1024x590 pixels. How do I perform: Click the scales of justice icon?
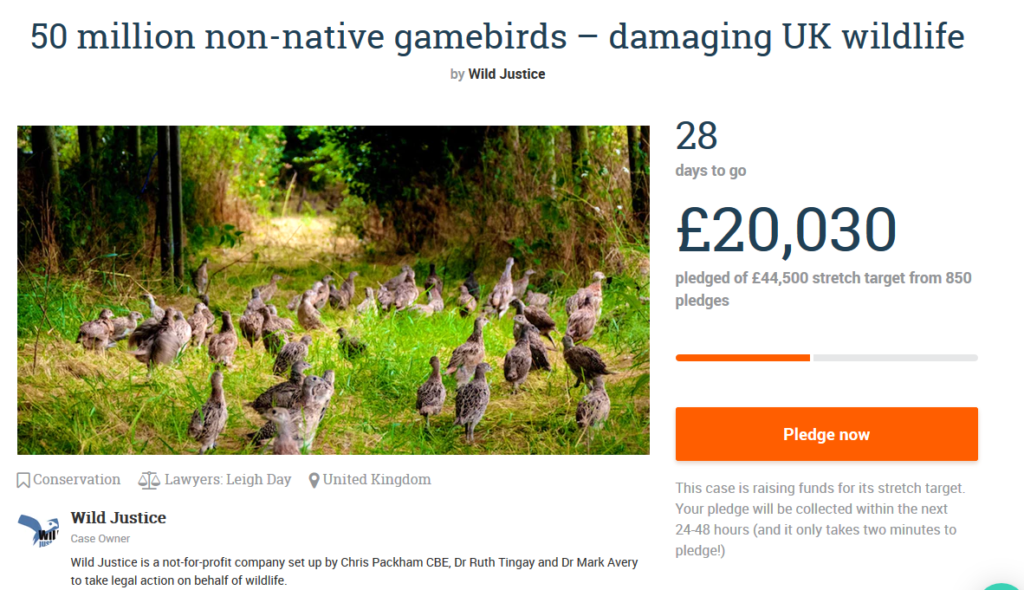[149, 480]
